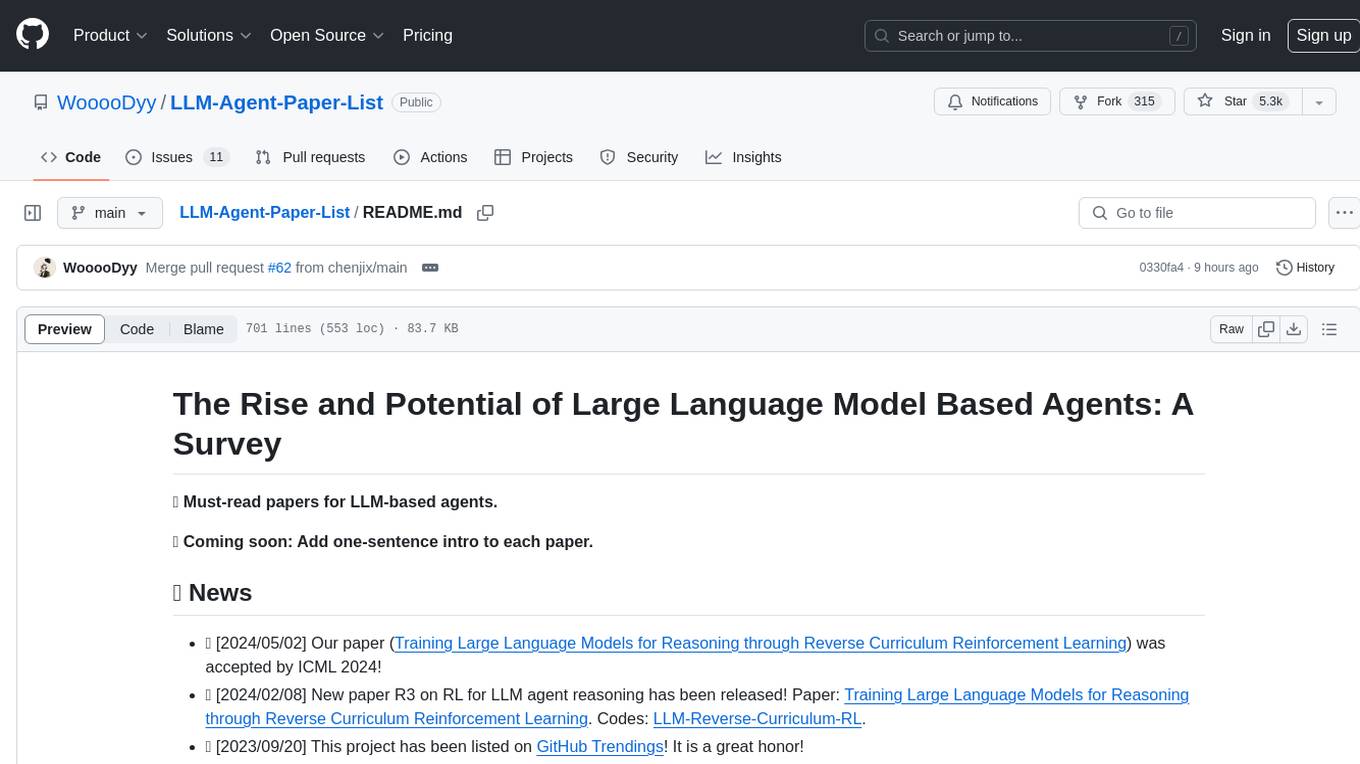1360x764 pixels.
Task: Open the document outline
Action: (x=1329, y=329)
